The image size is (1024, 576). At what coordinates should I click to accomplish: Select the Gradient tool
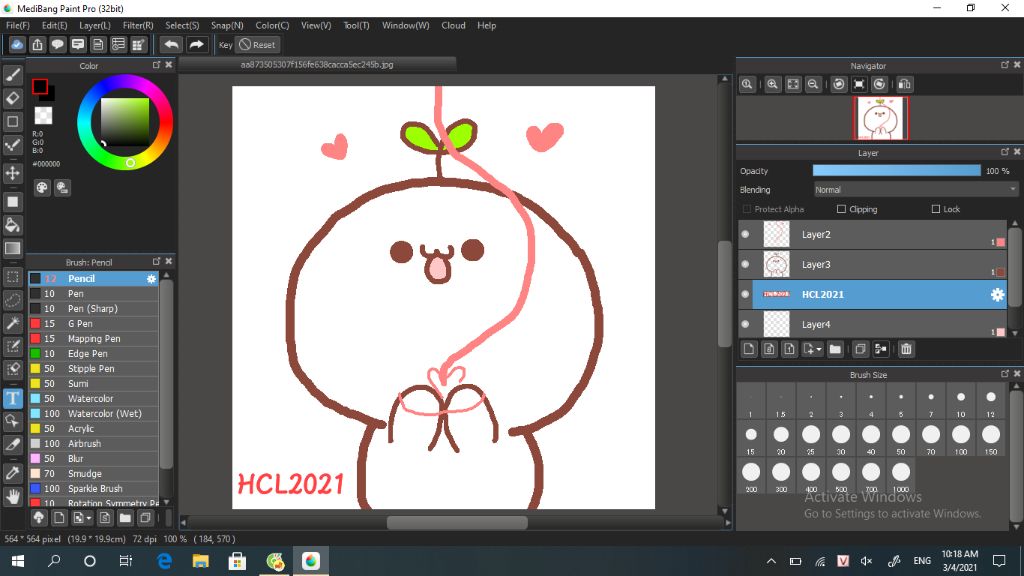[12, 248]
